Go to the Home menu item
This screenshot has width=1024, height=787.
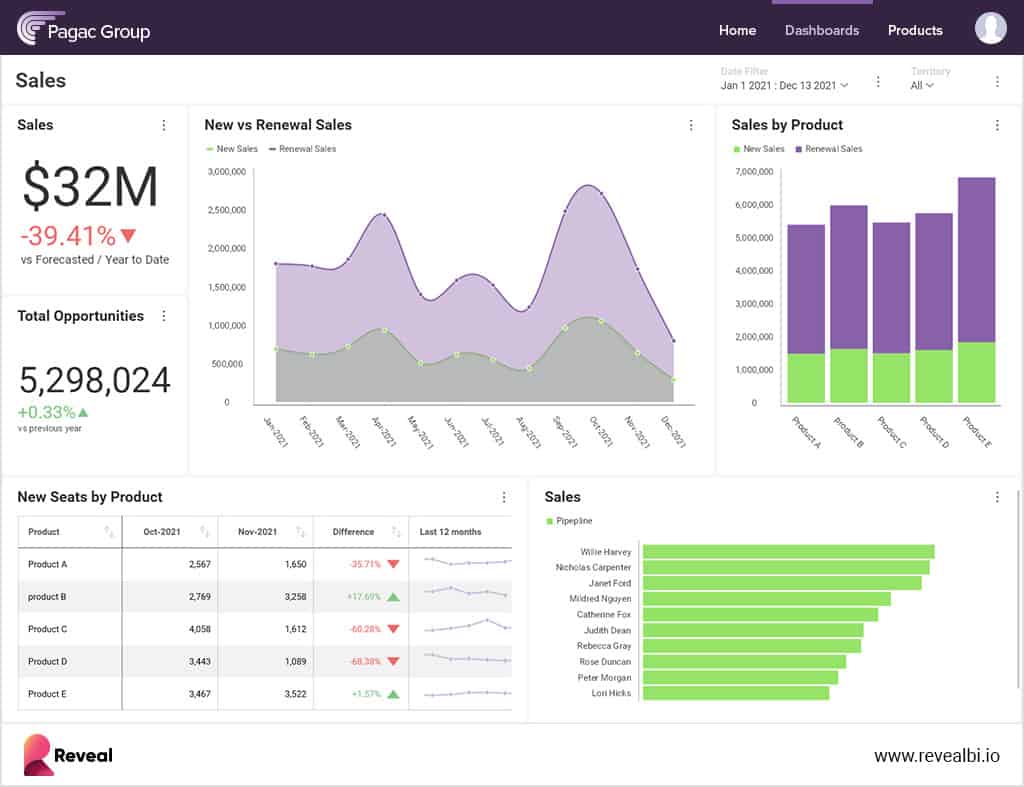(737, 31)
